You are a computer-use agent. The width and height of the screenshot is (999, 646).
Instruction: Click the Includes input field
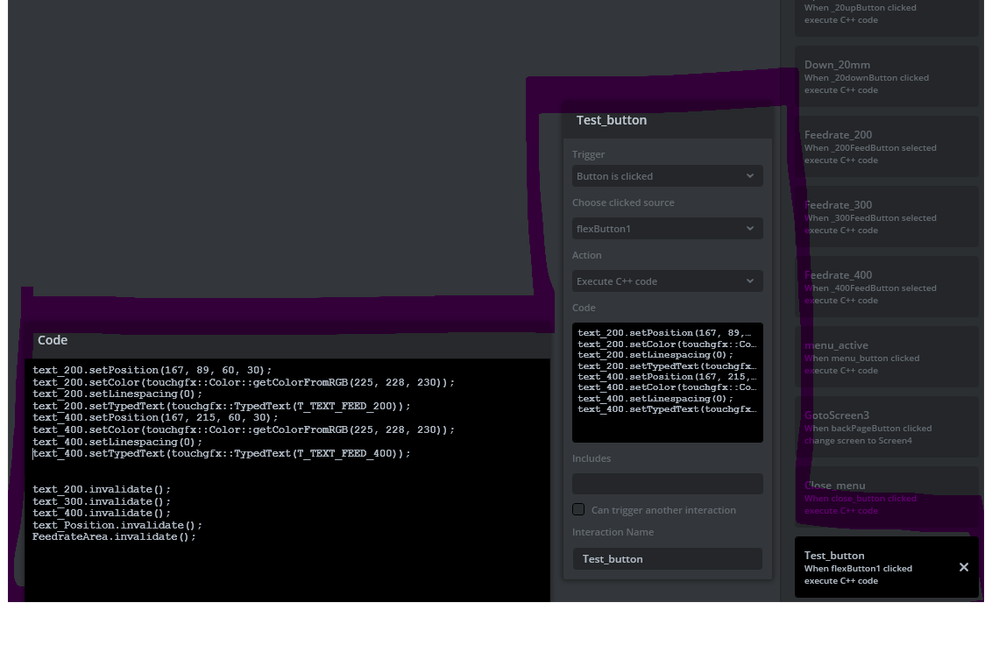[667, 484]
